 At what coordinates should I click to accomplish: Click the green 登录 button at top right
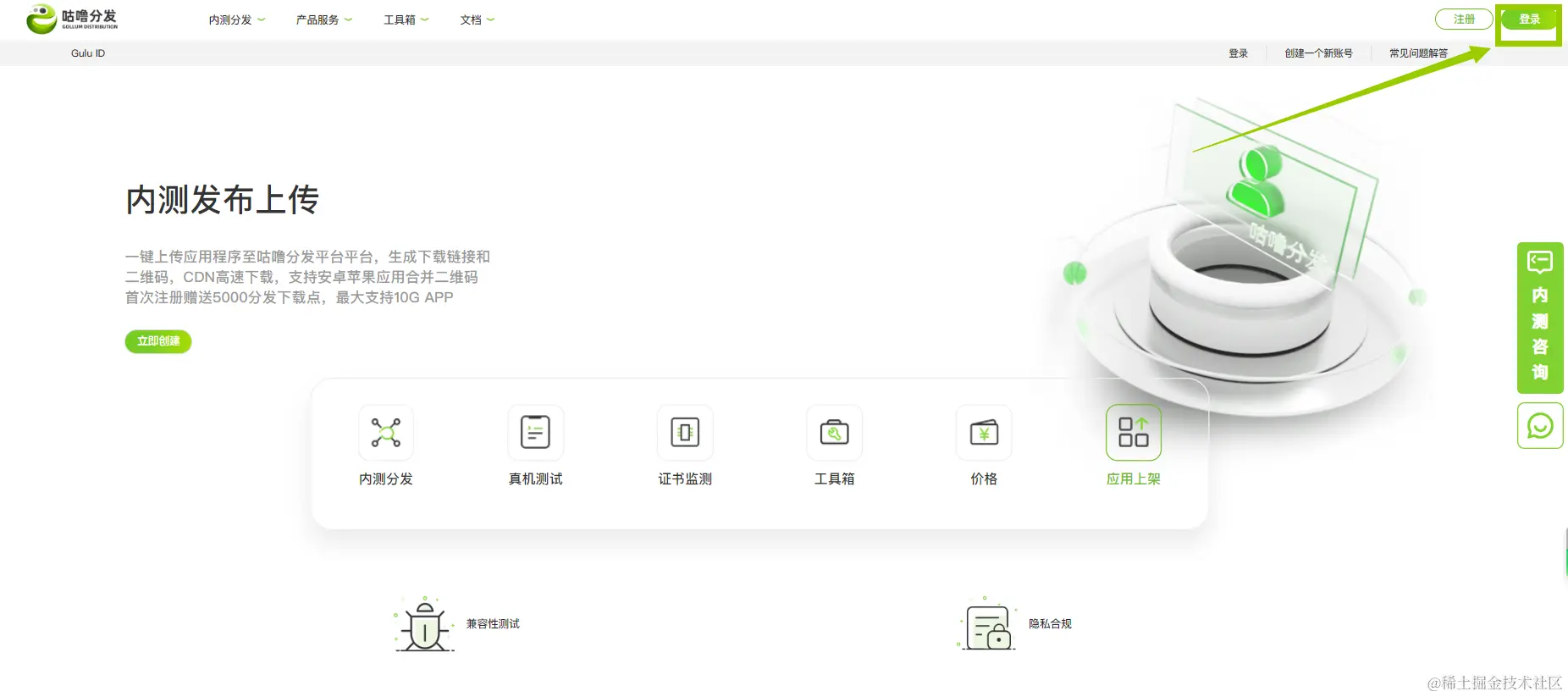[1529, 19]
